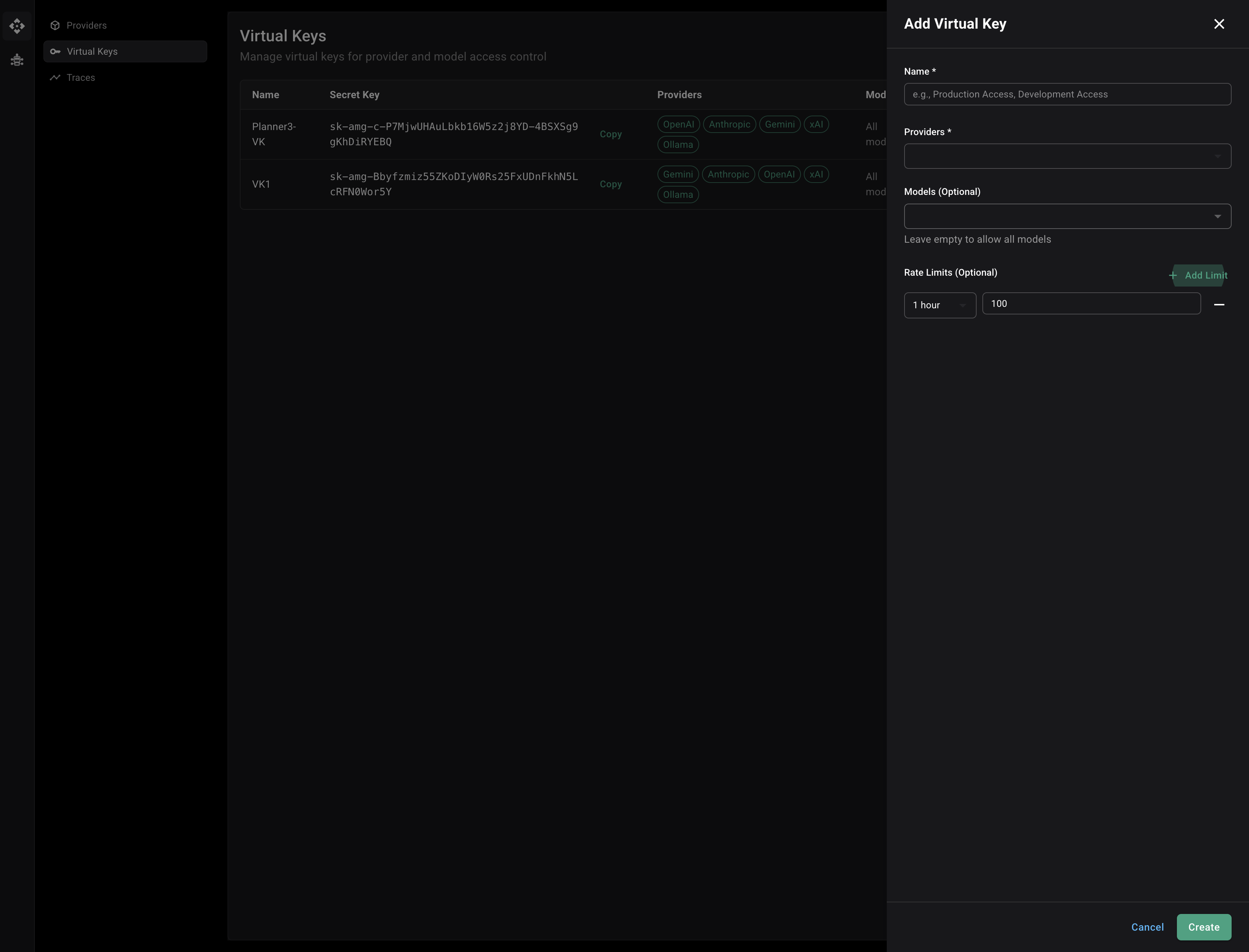1249x952 pixels.
Task: Open the 1 hour duration dropdown
Action: tap(940, 305)
